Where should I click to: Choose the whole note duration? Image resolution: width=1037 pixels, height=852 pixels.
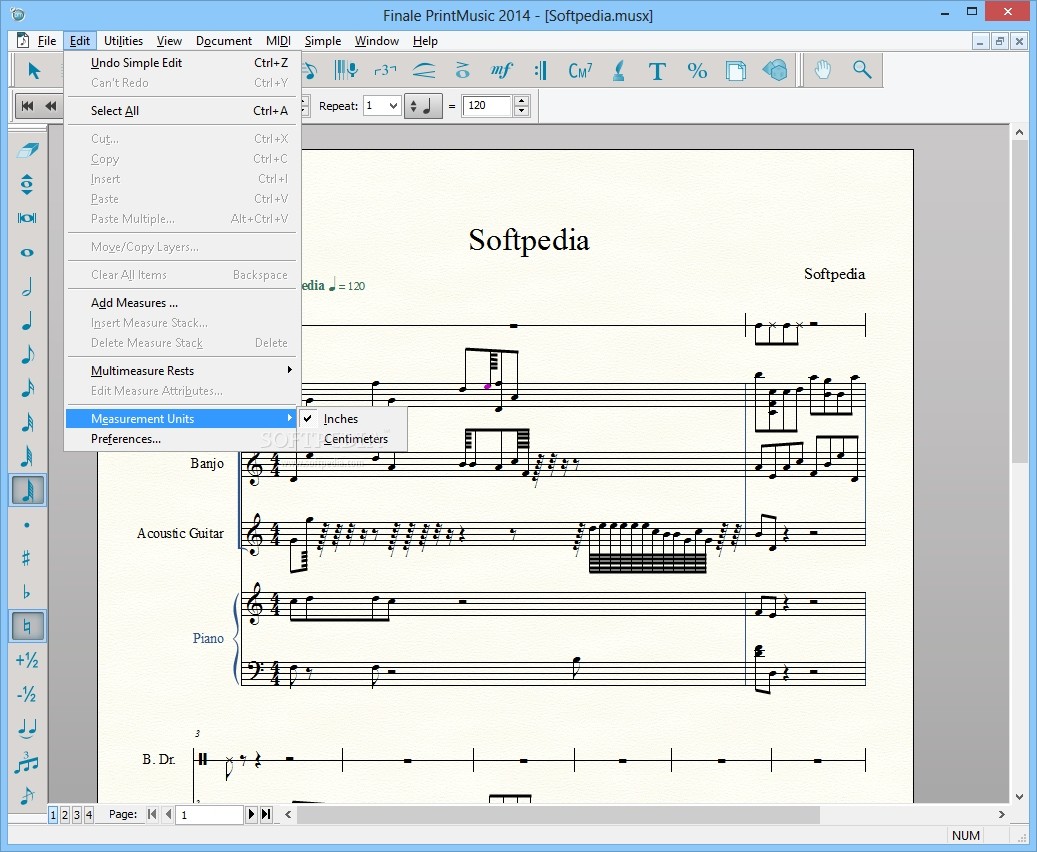click(27, 252)
